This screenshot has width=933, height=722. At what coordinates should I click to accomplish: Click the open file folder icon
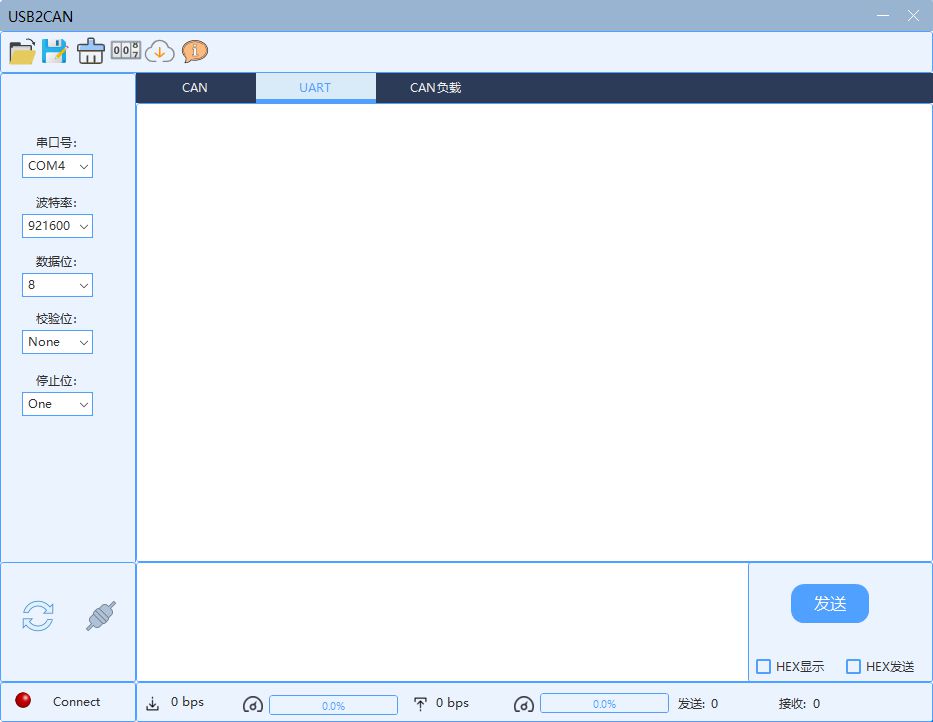click(22, 51)
